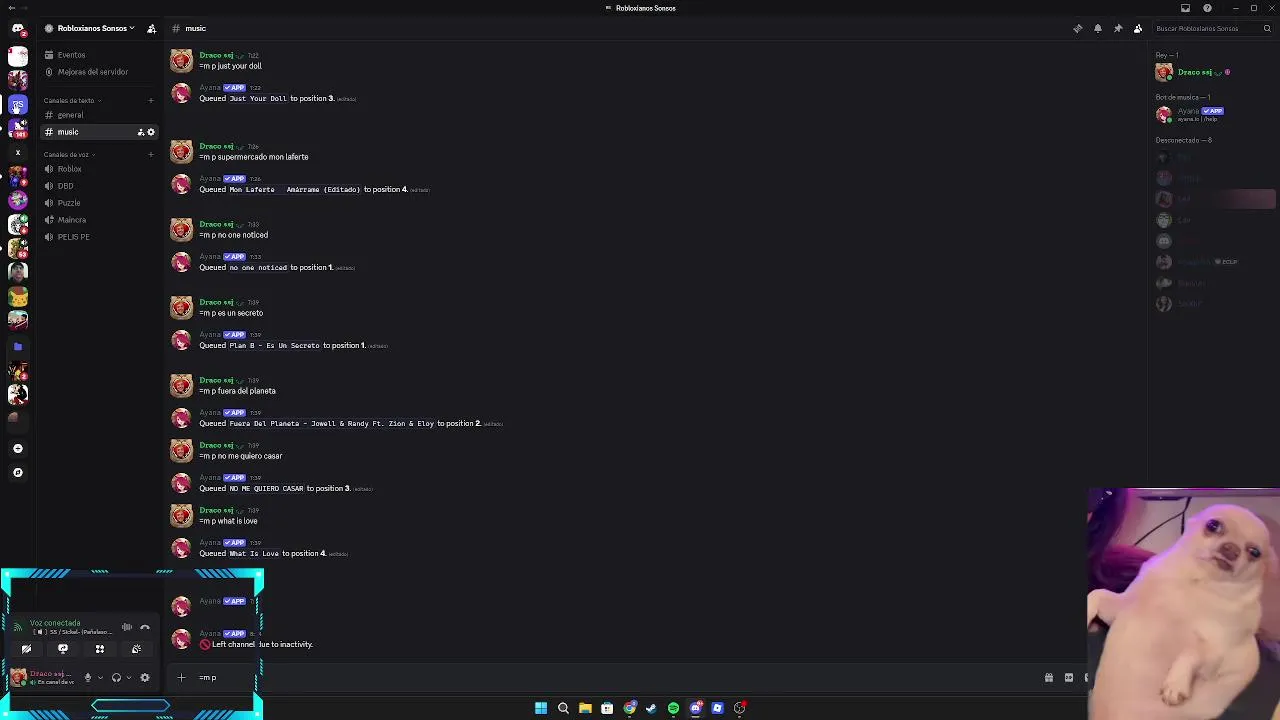1280x720 pixels.
Task: Open Ayana avatar beside Just Your Doll
Action: coord(181,93)
